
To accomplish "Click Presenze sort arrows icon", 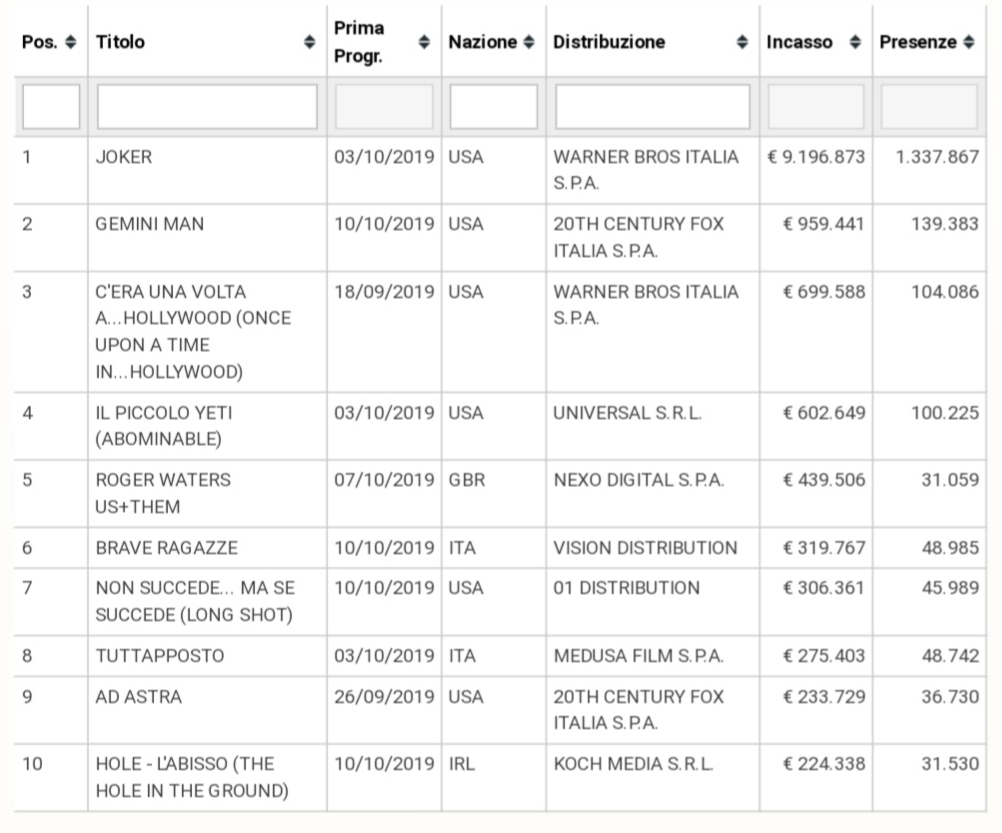I will click(x=968, y=43).
